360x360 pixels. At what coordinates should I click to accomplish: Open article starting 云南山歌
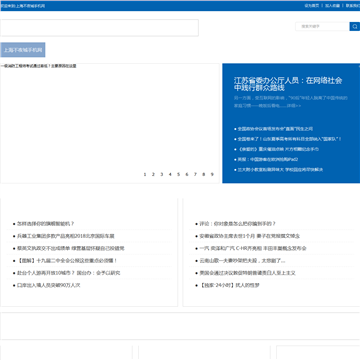(242, 261)
